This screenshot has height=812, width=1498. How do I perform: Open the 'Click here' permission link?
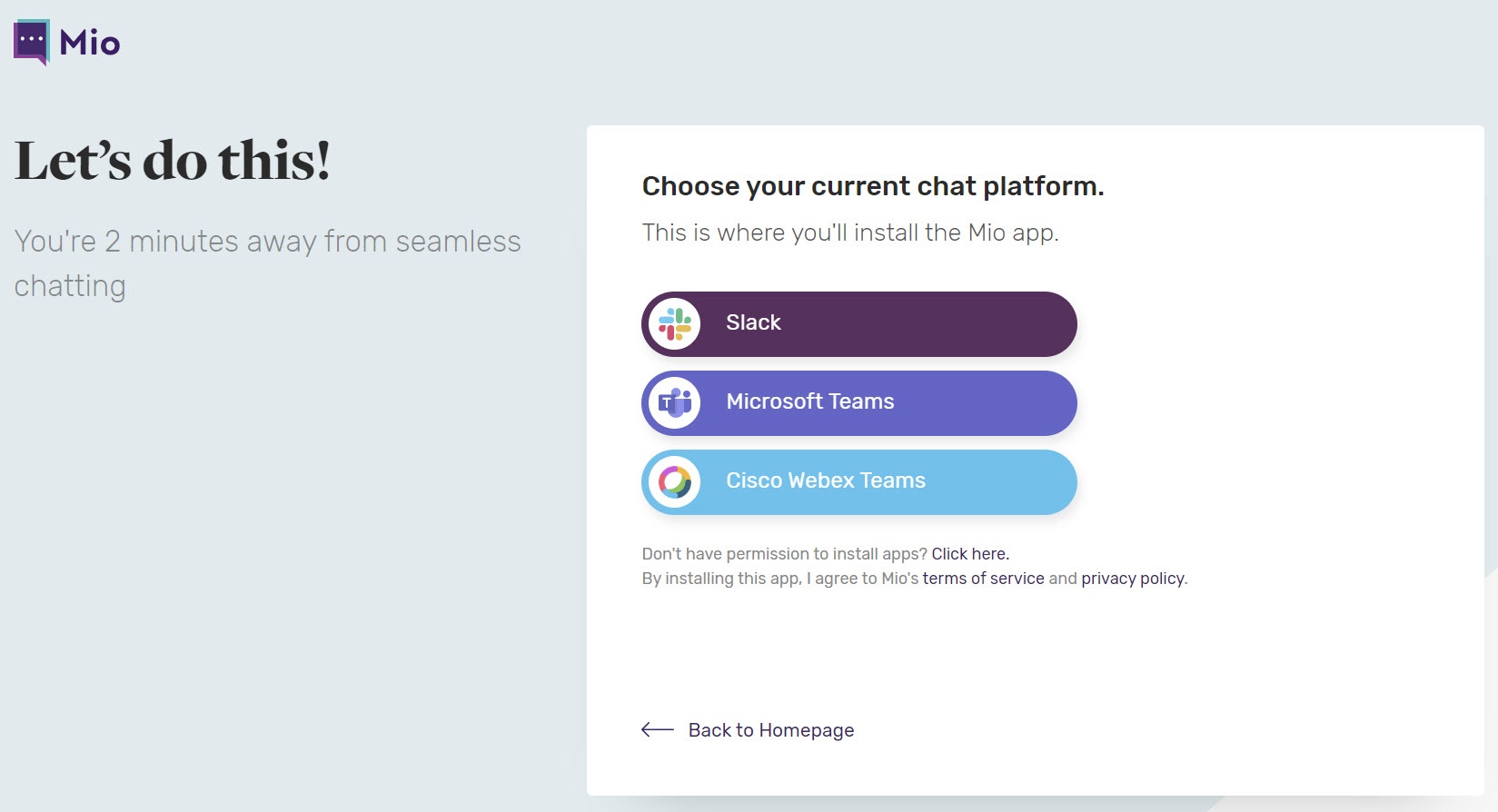[x=970, y=554]
